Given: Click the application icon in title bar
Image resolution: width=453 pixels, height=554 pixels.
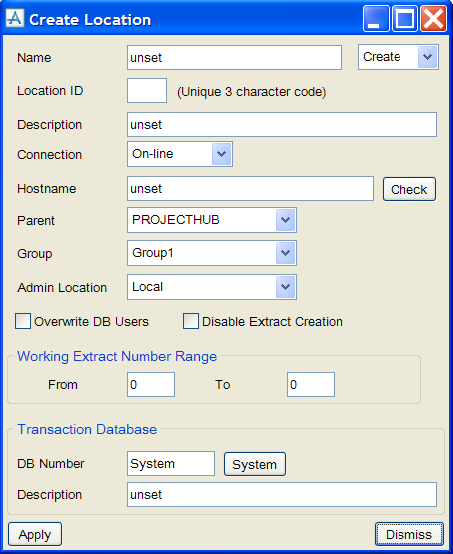Looking at the screenshot, I should click(x=15, y=18).
